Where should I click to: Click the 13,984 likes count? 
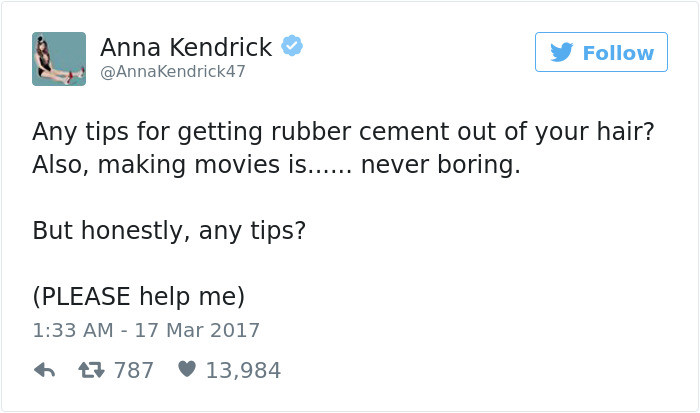[243, 370]
